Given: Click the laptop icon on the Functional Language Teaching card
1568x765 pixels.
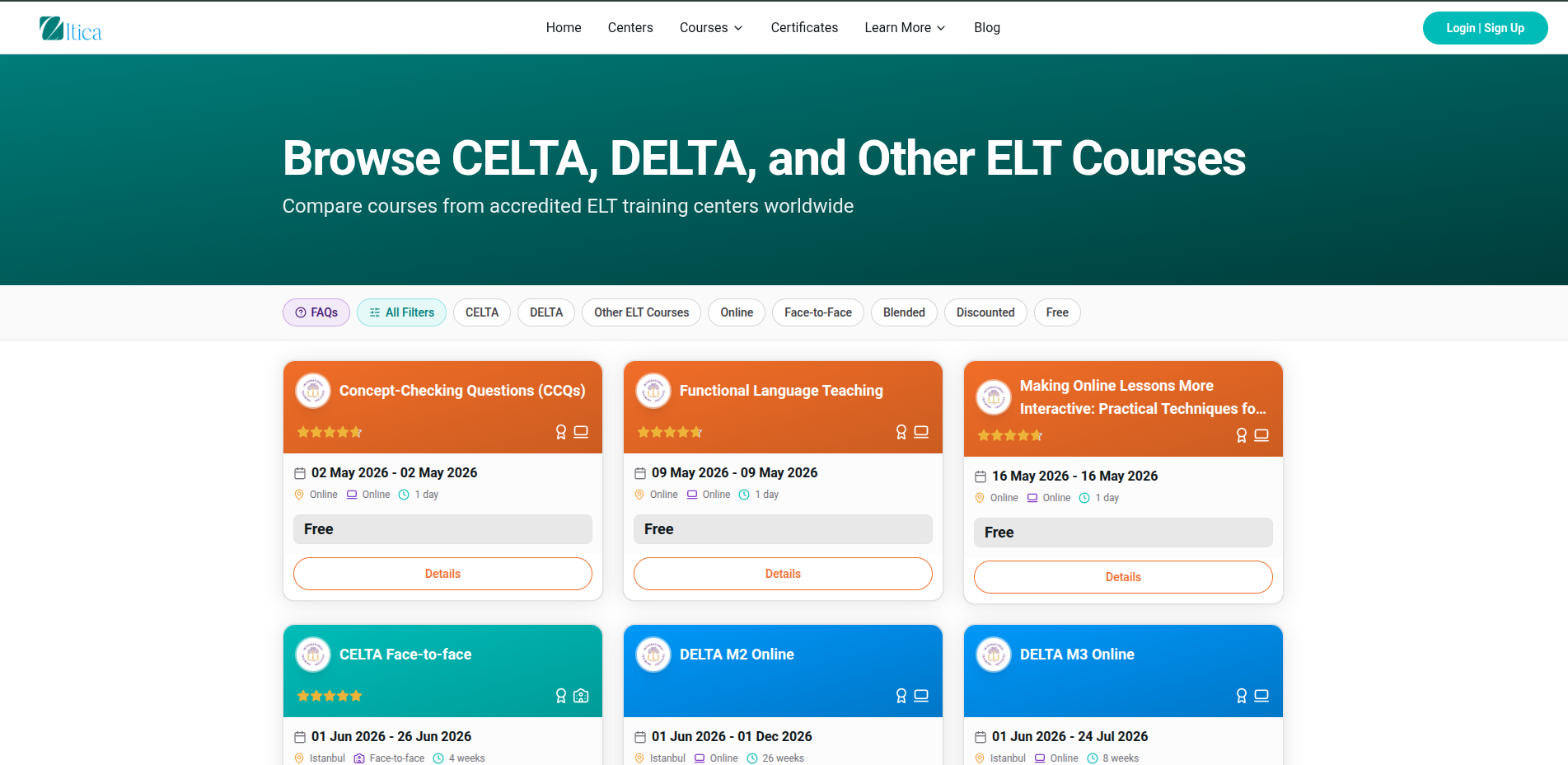Looking at the screenshot, I should 920,431.
